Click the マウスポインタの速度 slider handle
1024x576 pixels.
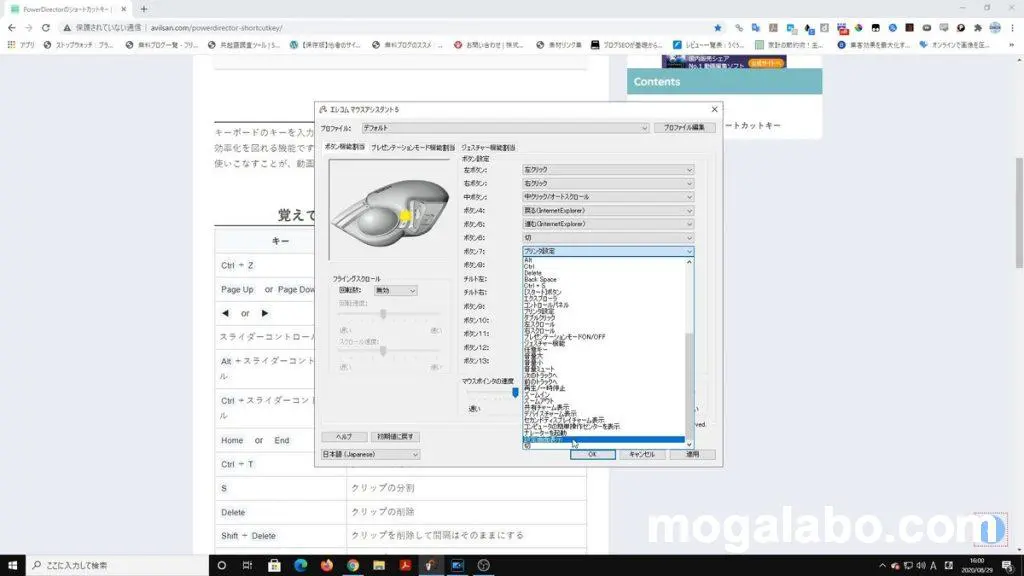(x=516, y=393)
